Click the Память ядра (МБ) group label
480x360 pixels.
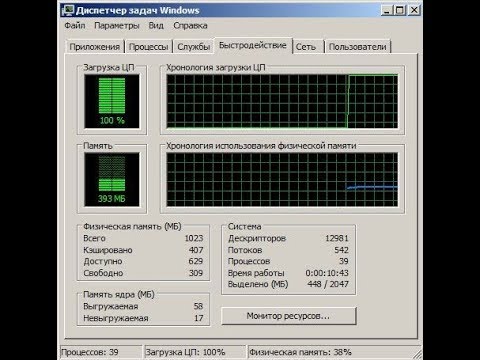[119, 295]
